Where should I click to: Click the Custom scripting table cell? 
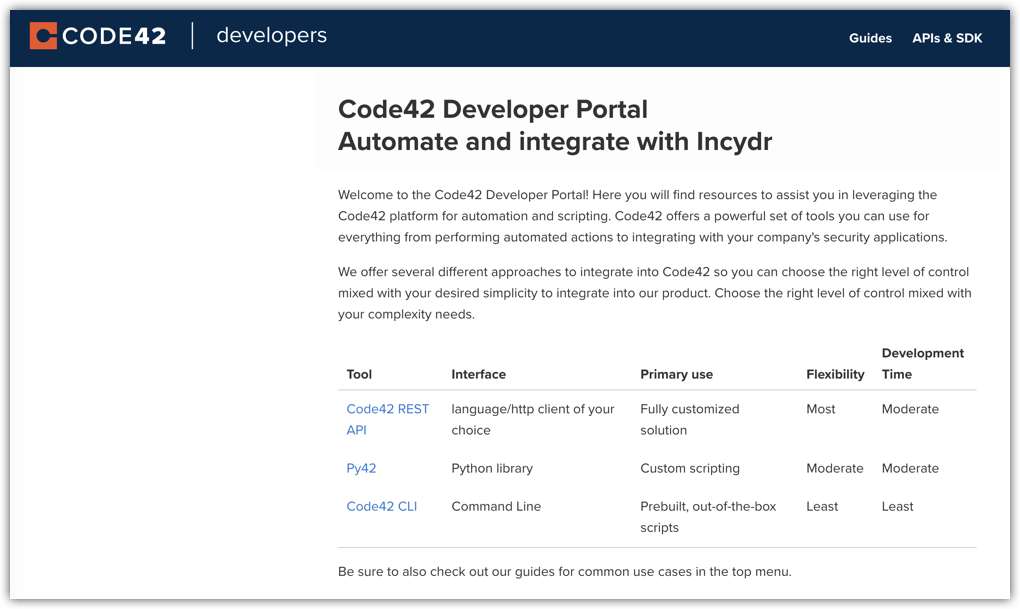click(x=690, y=468)
